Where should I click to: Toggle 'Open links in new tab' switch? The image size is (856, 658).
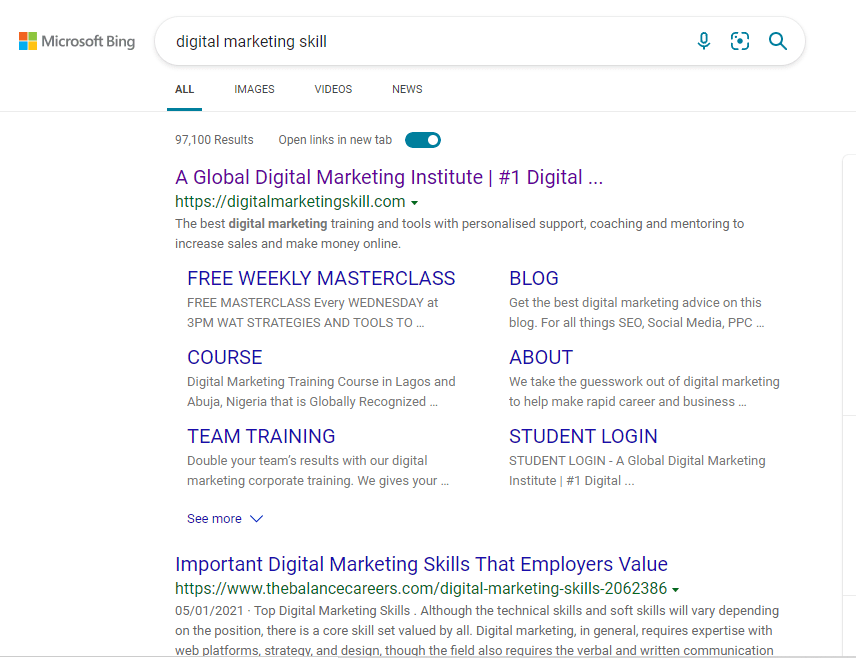pos(423,140)
